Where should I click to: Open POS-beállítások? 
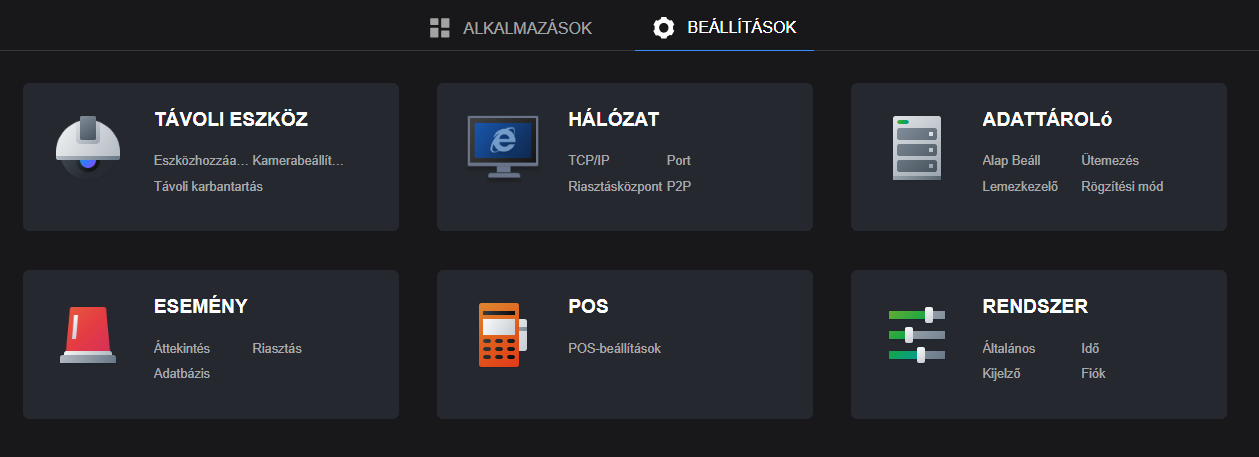(614, 348)
